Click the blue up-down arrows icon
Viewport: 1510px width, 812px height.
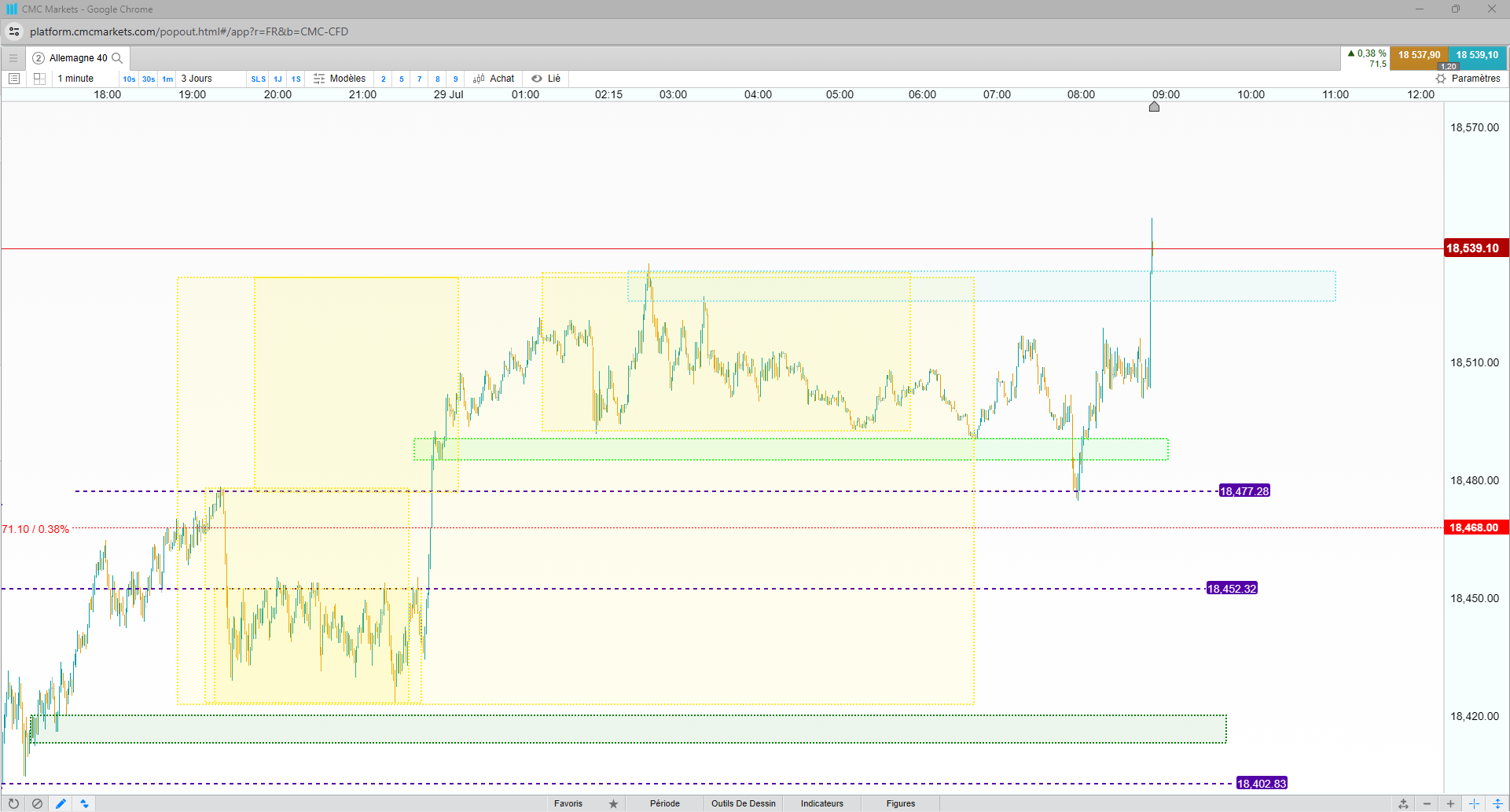point(84,803)
